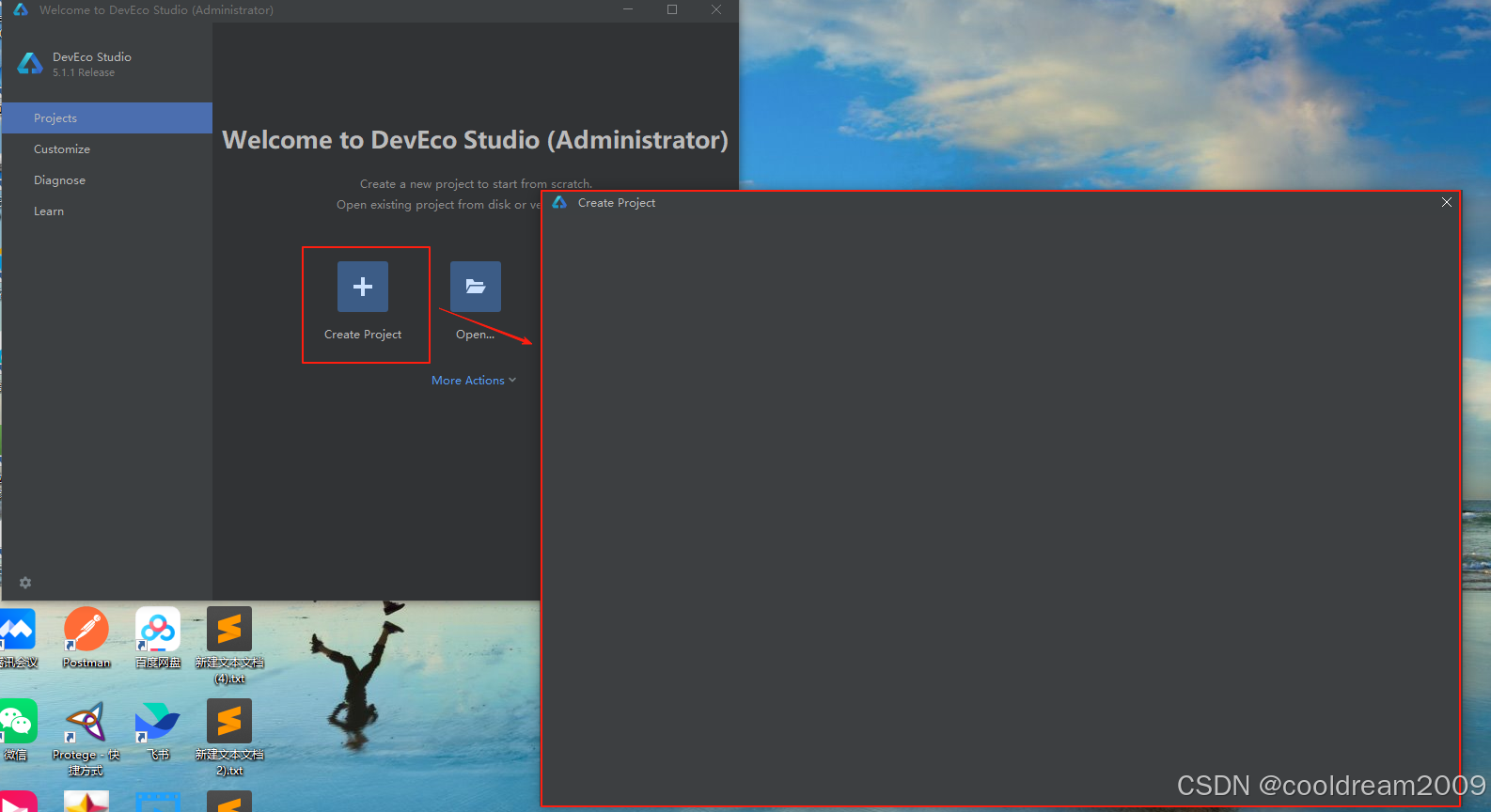Maximize the Welcome to DevEco Studio window
Viewport: 1491px width, 812px height.
pyautogui.click(x=672, y=9)
